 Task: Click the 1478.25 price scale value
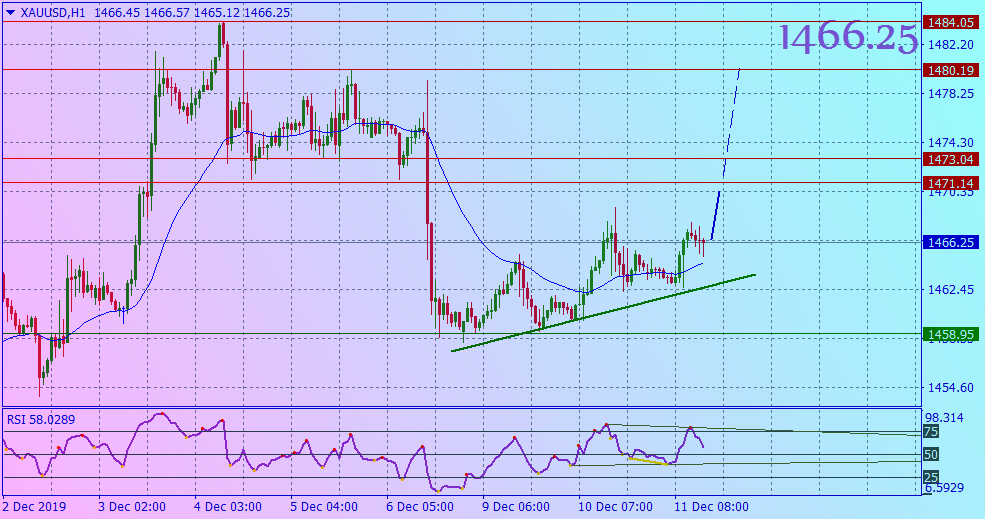point(951,94)
